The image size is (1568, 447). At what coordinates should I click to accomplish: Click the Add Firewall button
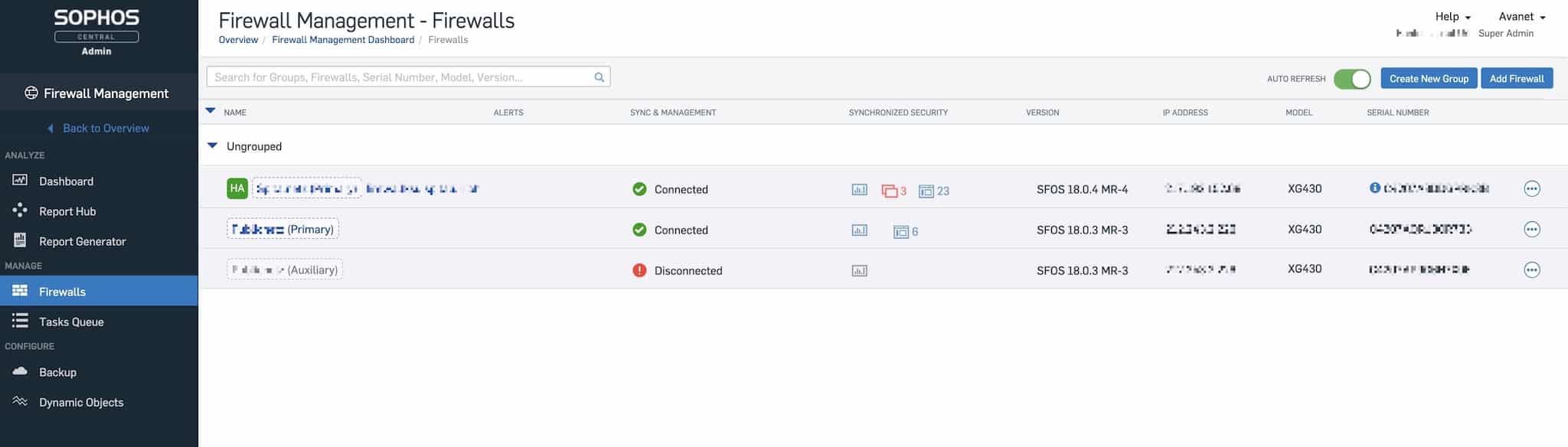pyautogui.click(x=1516, y=79)
